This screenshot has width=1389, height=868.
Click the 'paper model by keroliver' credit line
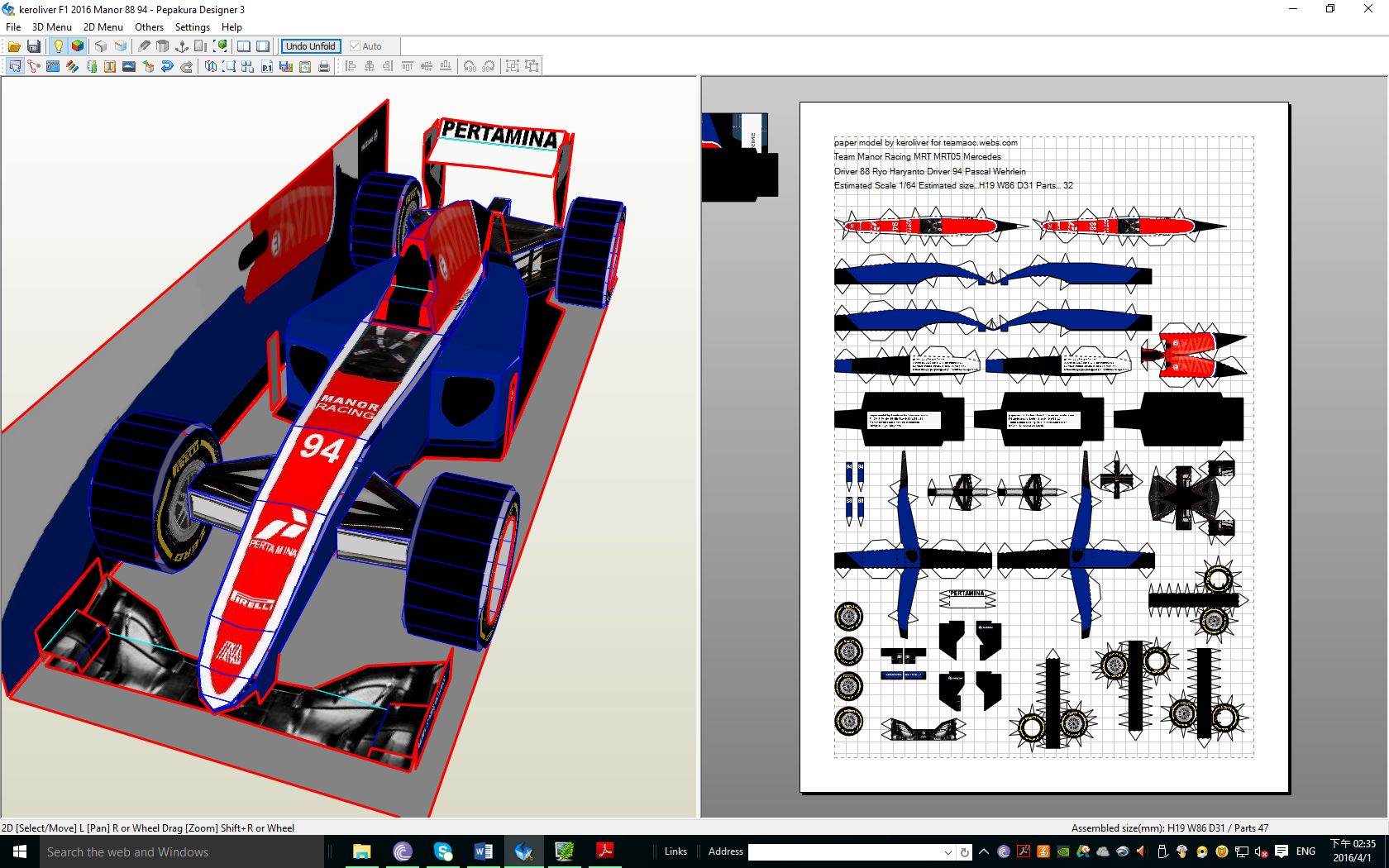[925, 142]
